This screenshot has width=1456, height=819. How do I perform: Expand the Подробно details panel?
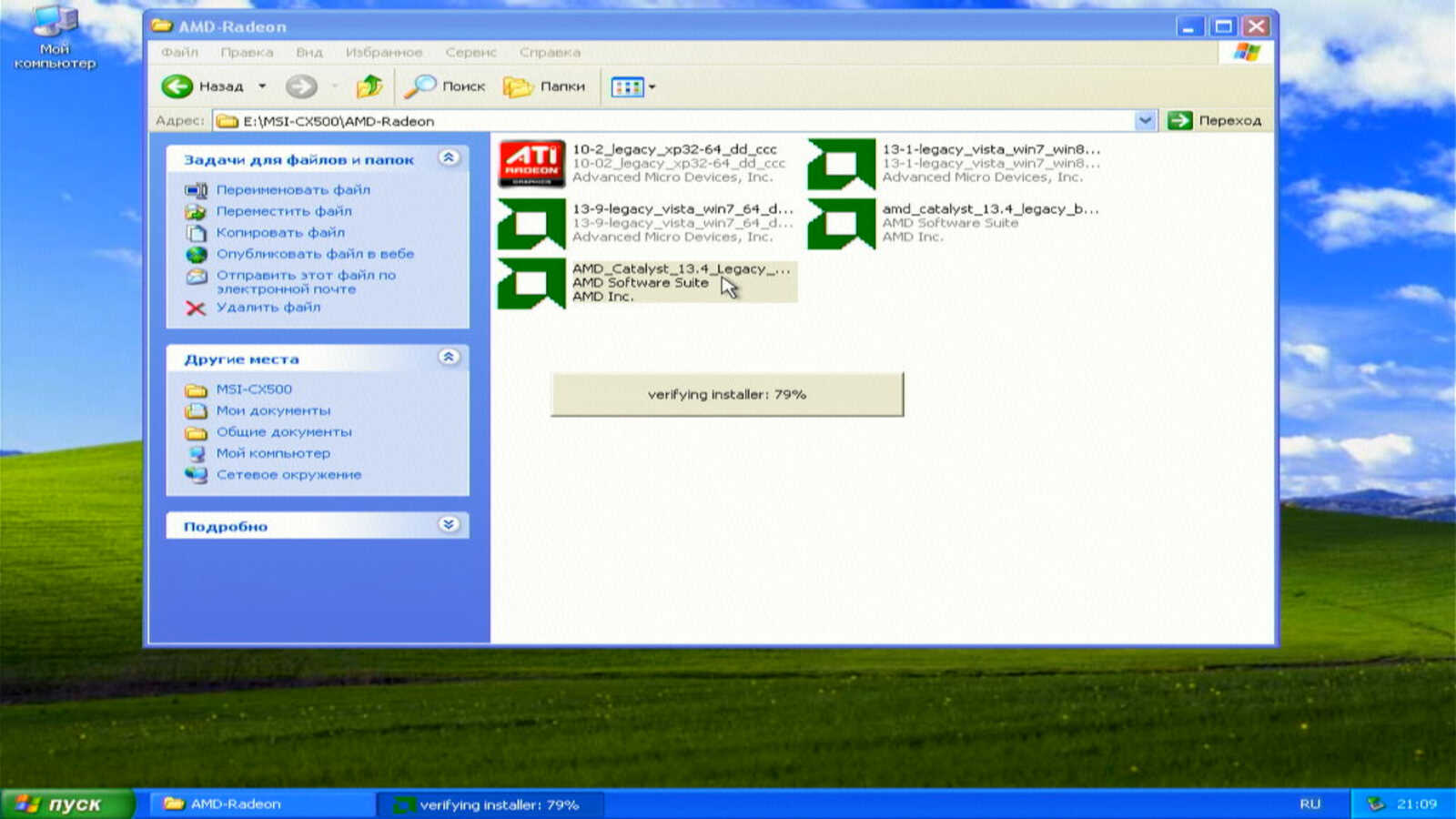[449, 525]
